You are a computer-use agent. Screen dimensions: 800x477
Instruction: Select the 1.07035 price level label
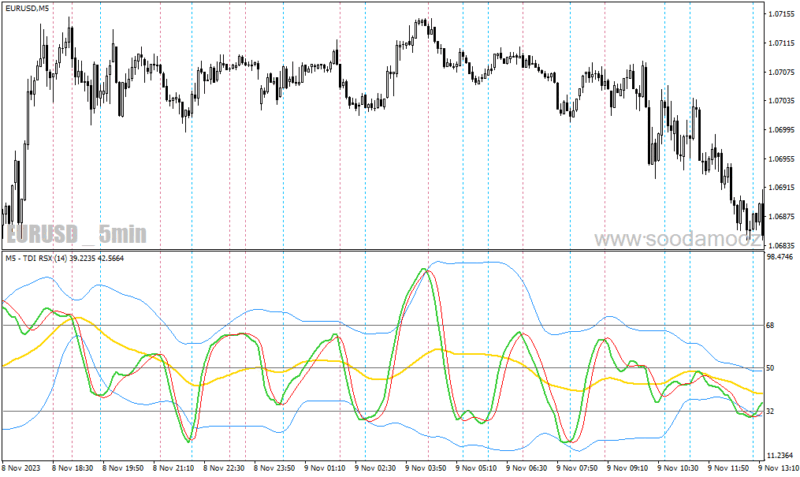(x=782, y=101)
